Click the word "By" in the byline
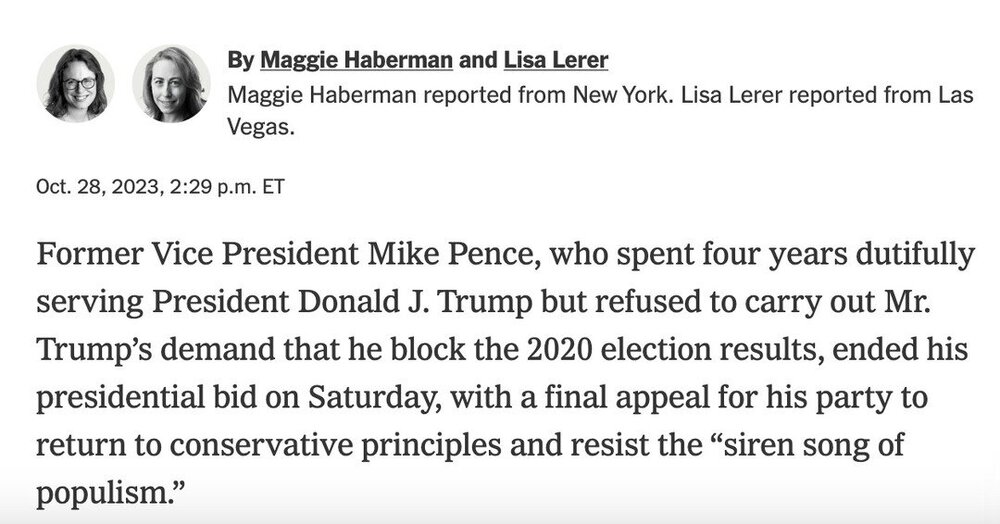This screenshot has height=524, width=1000. (240, 61)
